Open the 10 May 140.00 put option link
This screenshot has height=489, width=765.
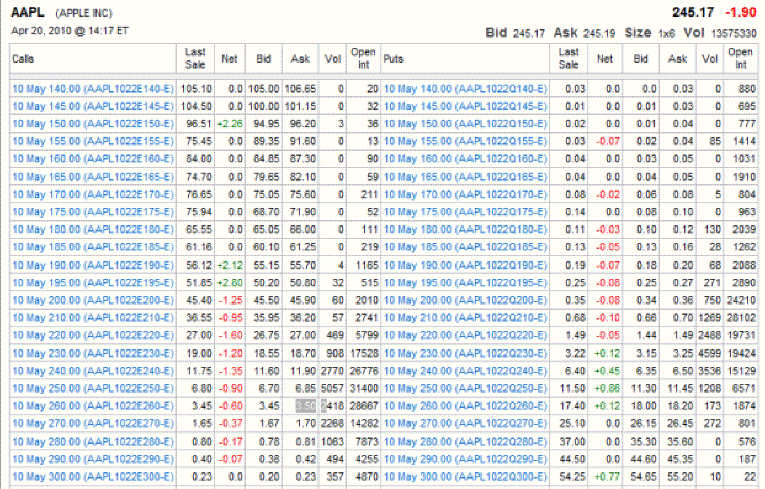click(467, 89)
